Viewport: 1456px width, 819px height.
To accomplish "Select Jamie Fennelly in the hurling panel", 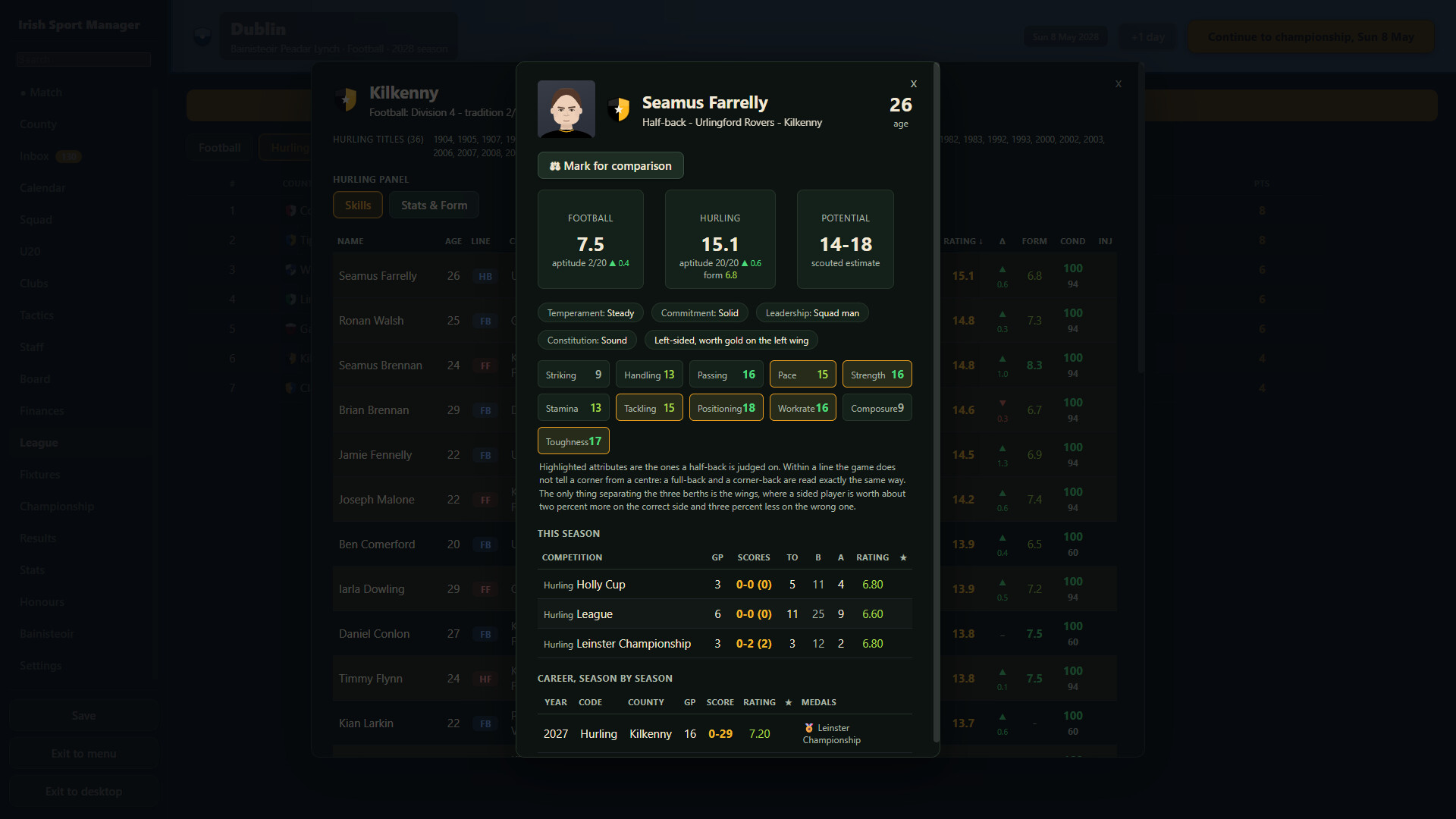I will pos(375,455).
